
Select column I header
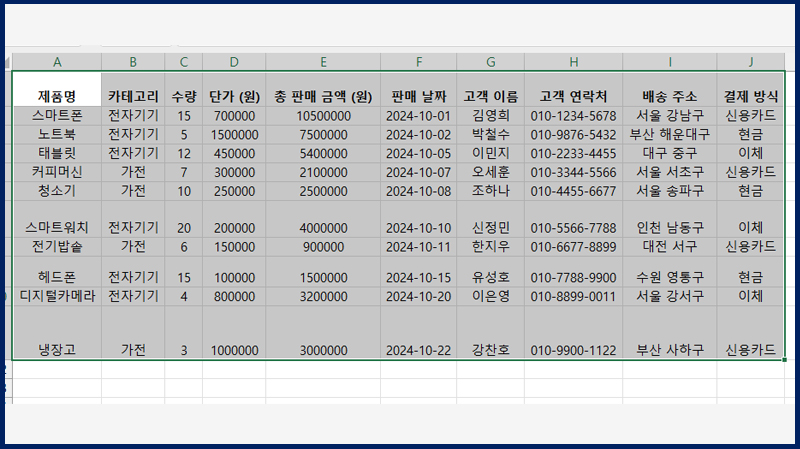click(x=669, y=62)
